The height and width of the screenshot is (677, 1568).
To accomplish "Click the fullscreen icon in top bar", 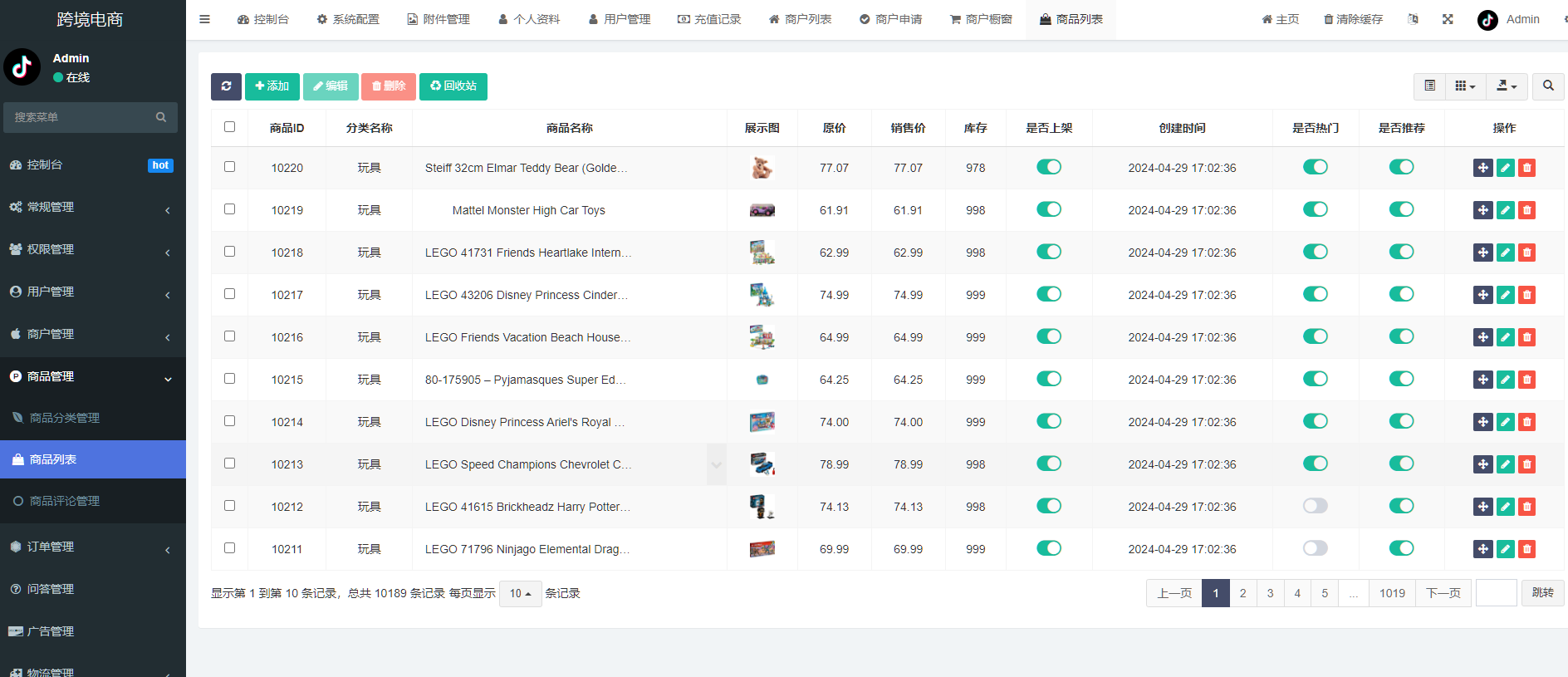I will pos(1448,19).
